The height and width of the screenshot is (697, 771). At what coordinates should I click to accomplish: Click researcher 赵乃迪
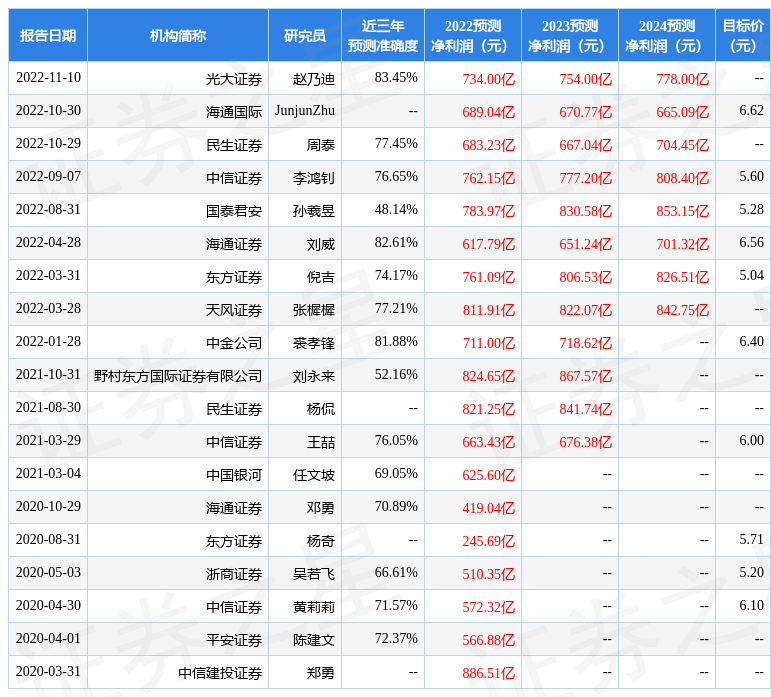point(314,79)
